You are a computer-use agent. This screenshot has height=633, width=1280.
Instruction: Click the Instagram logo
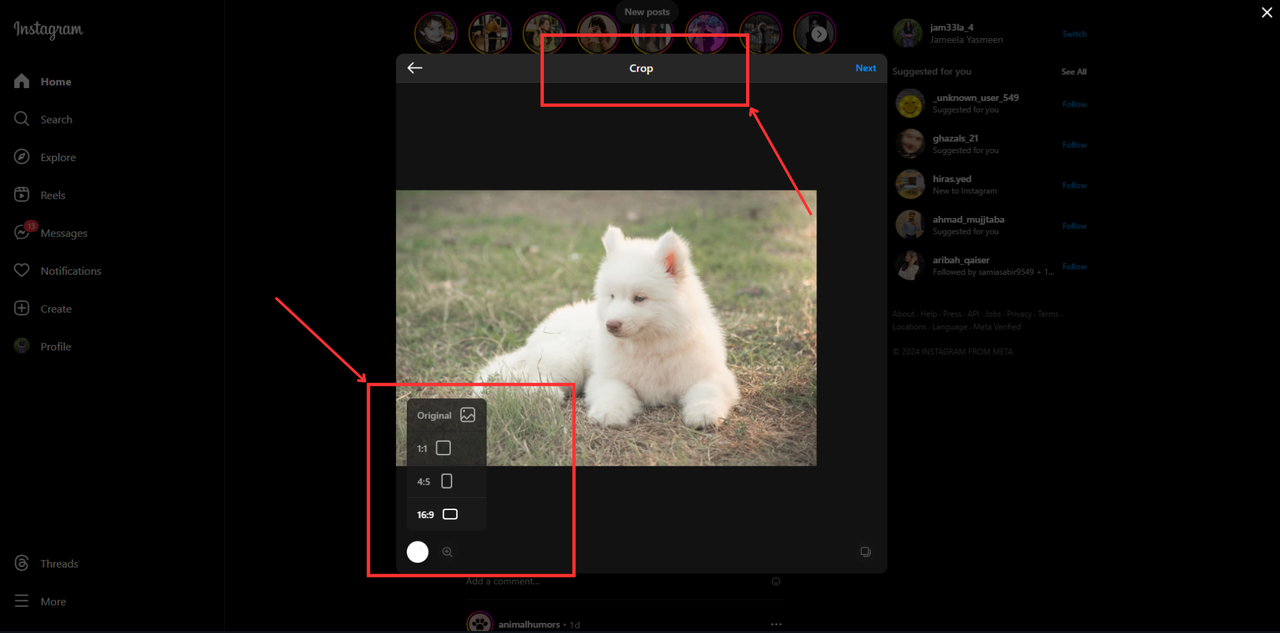(48, 30)
